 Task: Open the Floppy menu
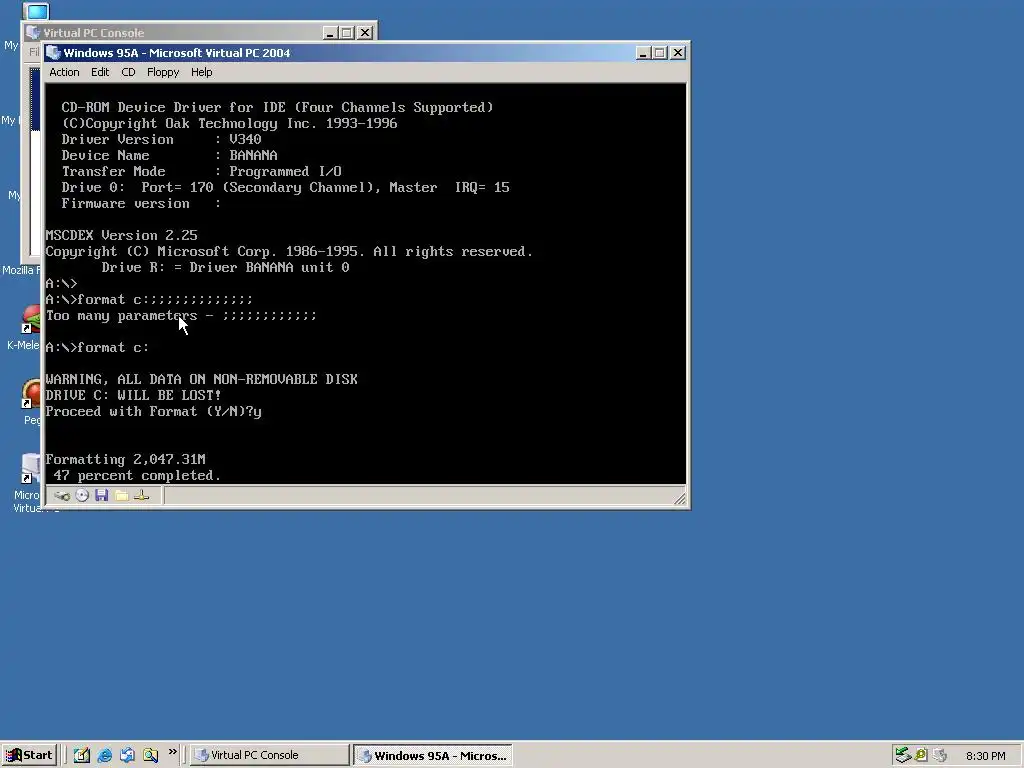pos(163,72)
